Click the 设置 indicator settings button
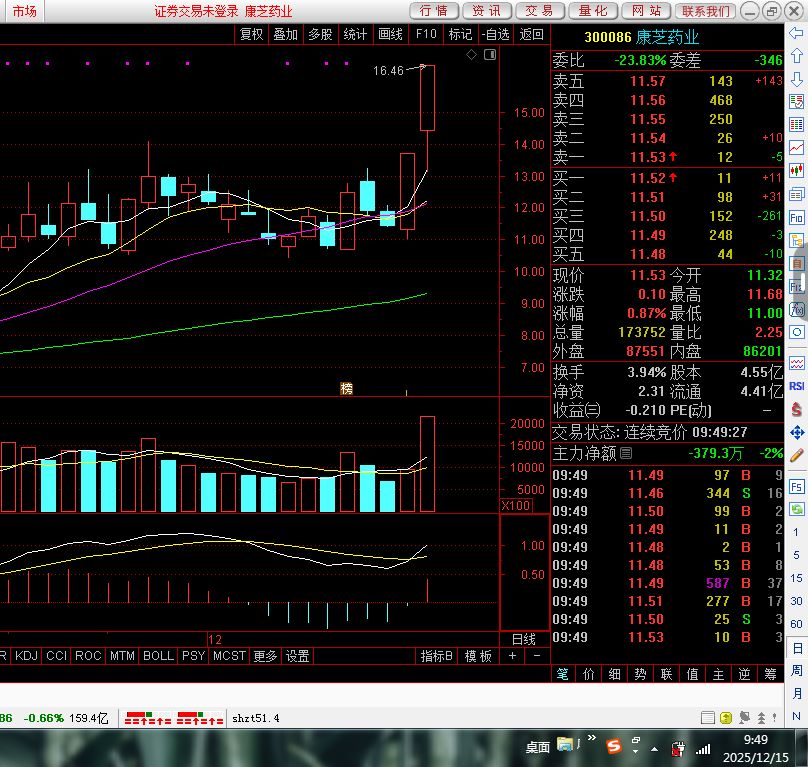Viewport: 808px width, 767px height. (297, 656)
